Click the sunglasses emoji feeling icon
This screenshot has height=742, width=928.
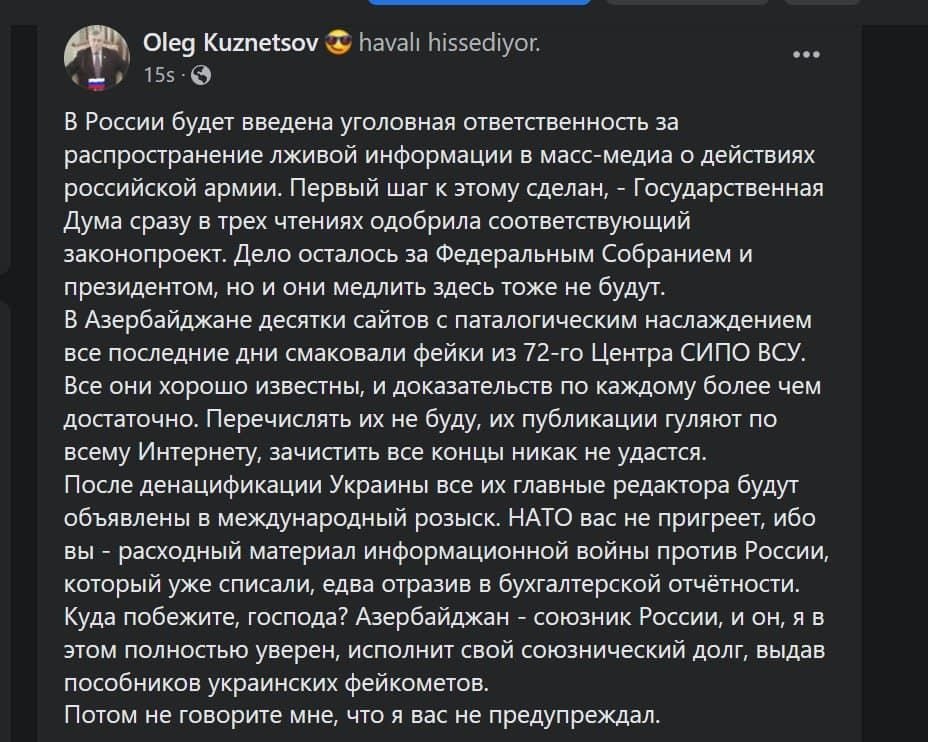(x=339, y=43)
